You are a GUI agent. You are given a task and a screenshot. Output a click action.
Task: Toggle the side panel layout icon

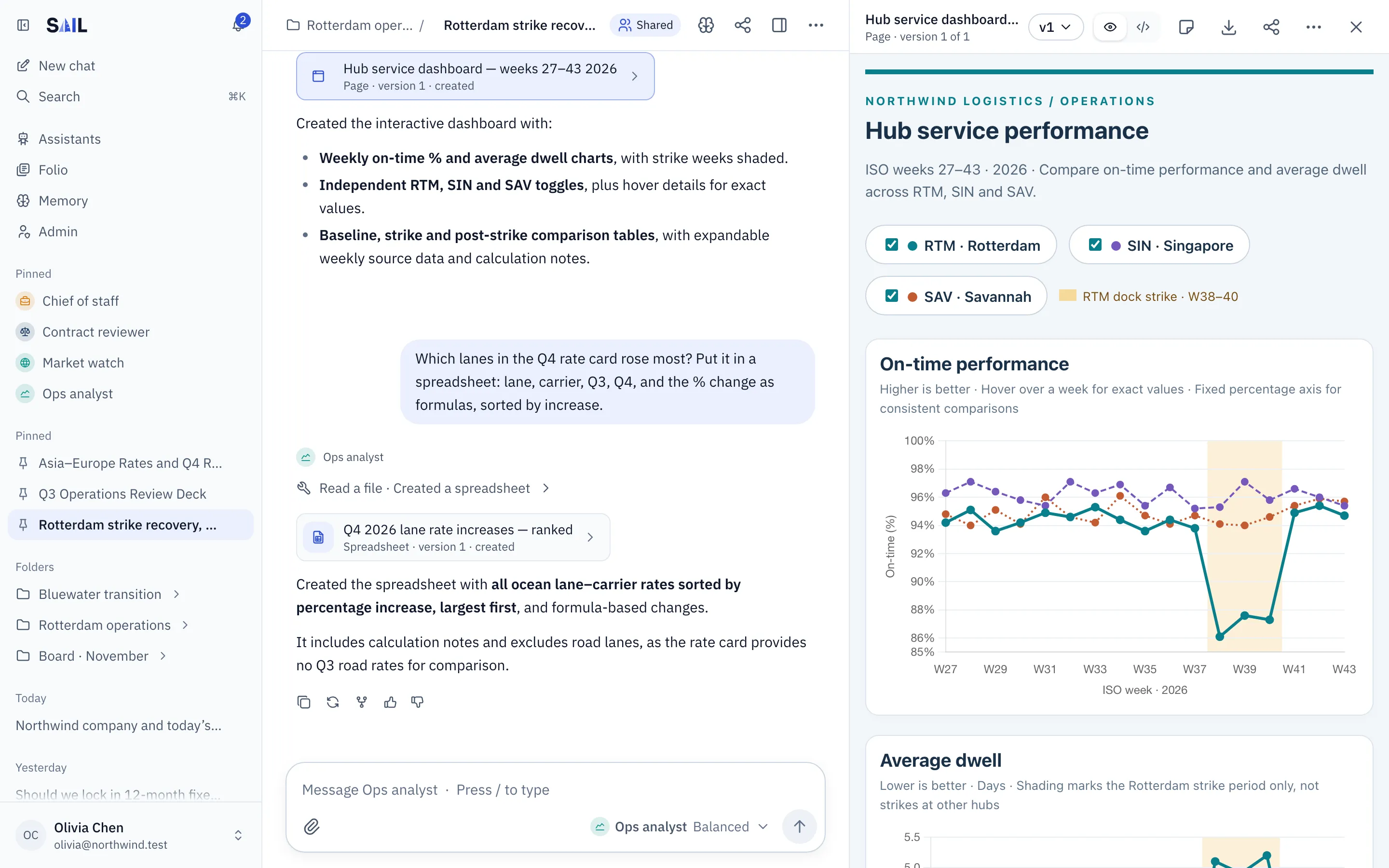779,25
